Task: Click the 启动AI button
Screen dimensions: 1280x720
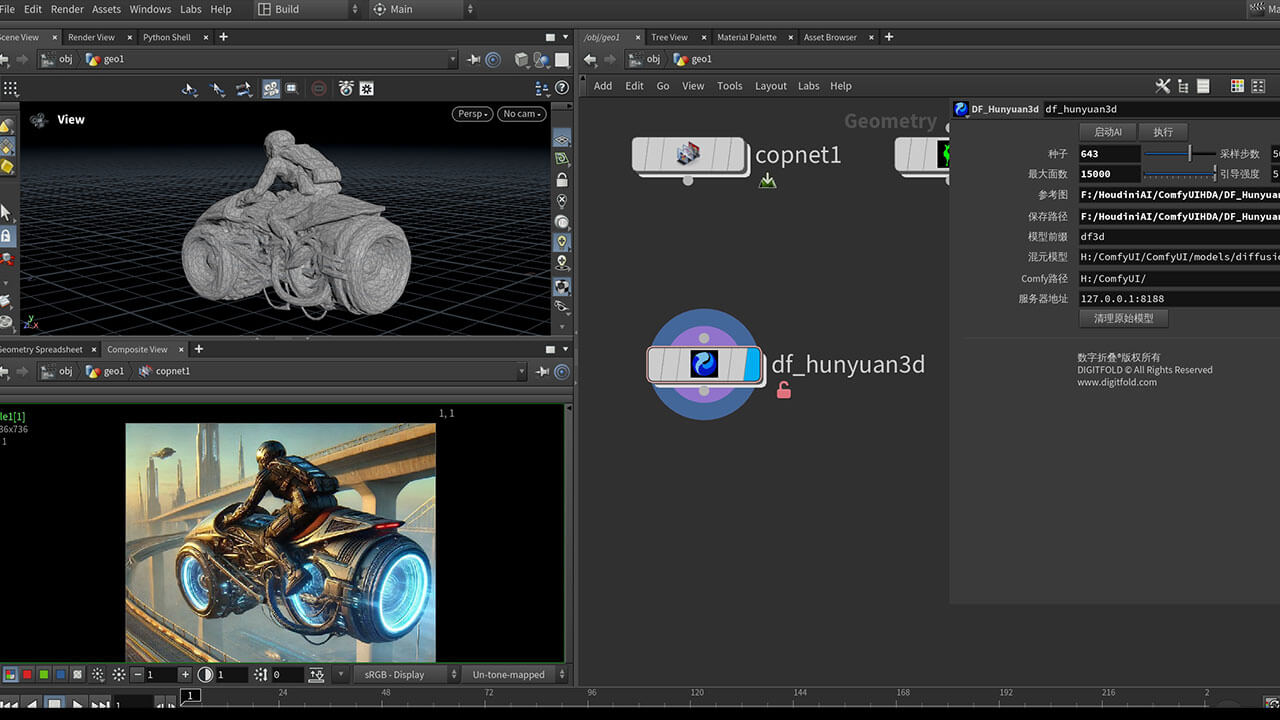Action: click(x=1107, y=132)
